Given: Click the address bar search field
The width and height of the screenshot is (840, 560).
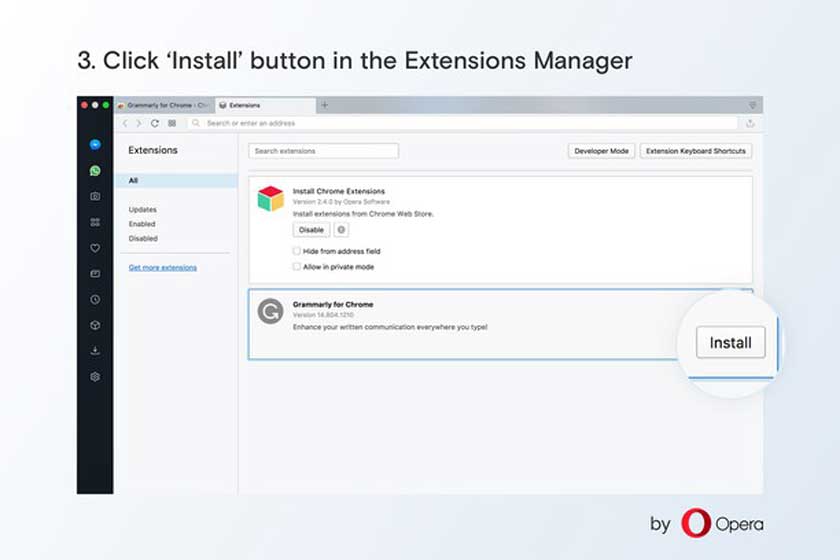Looking at the screenshot, I should 464,123.
